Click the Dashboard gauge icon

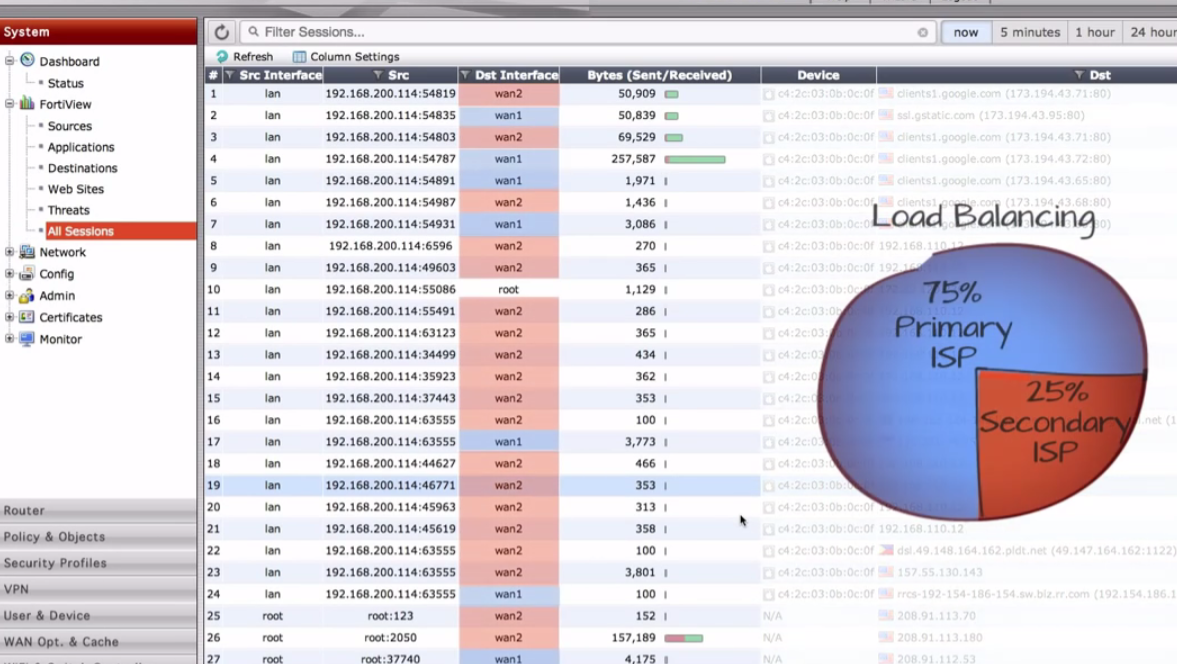(27, 60)
